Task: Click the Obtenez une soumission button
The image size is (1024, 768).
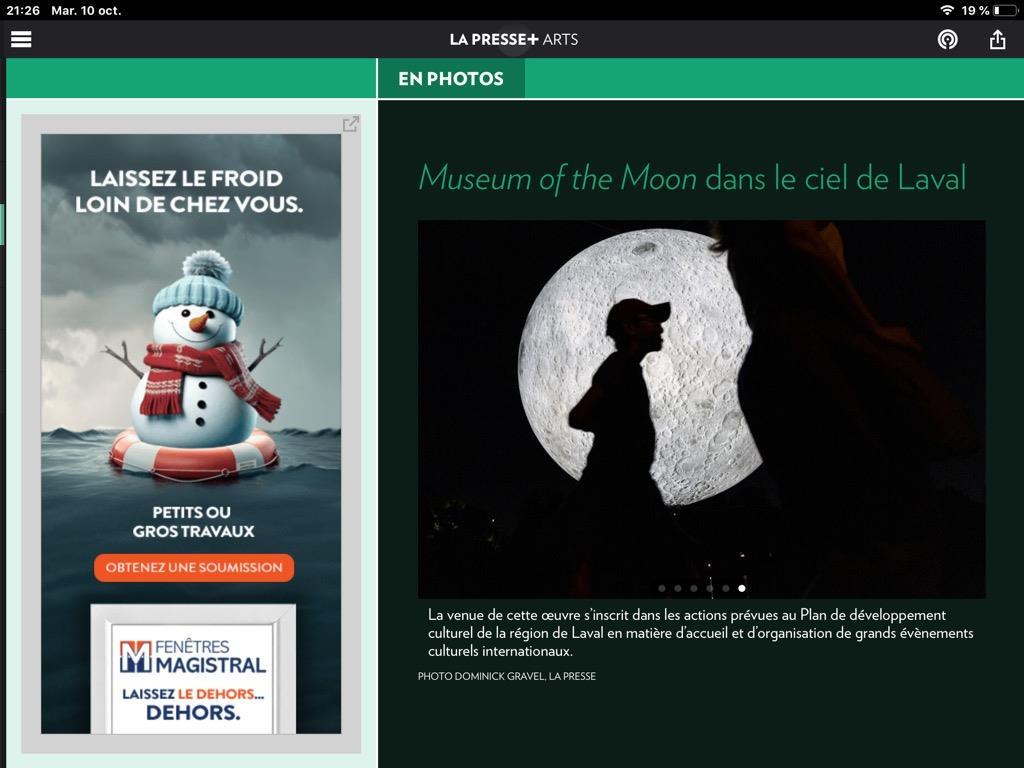Action: [194, 568]
